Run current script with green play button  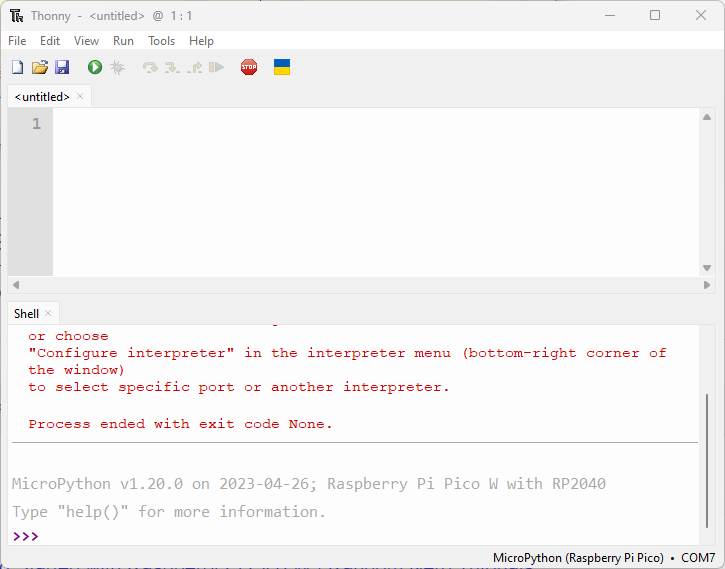click(95, 67)
